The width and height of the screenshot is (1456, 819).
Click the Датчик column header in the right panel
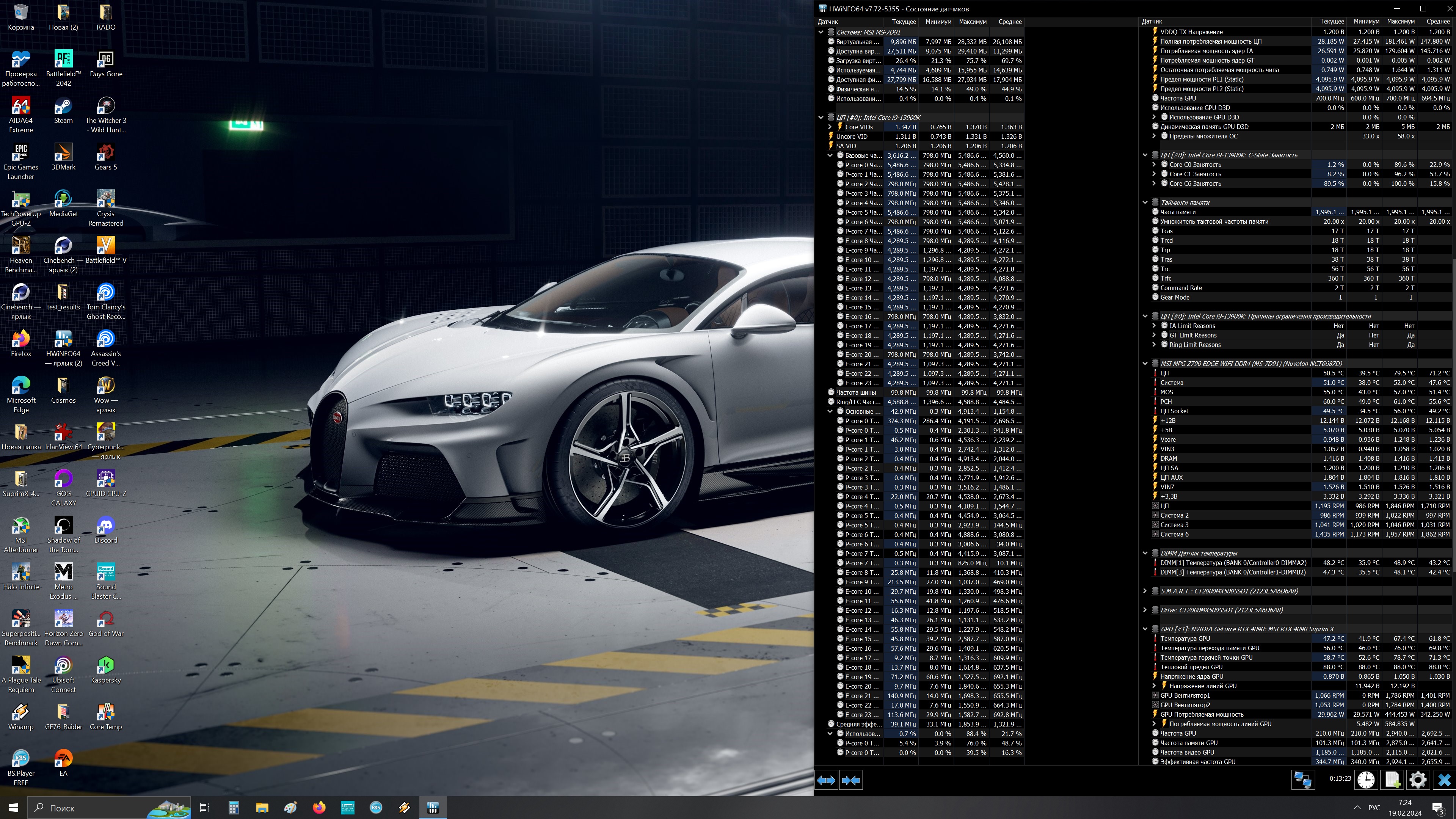tap(1152, 22)
